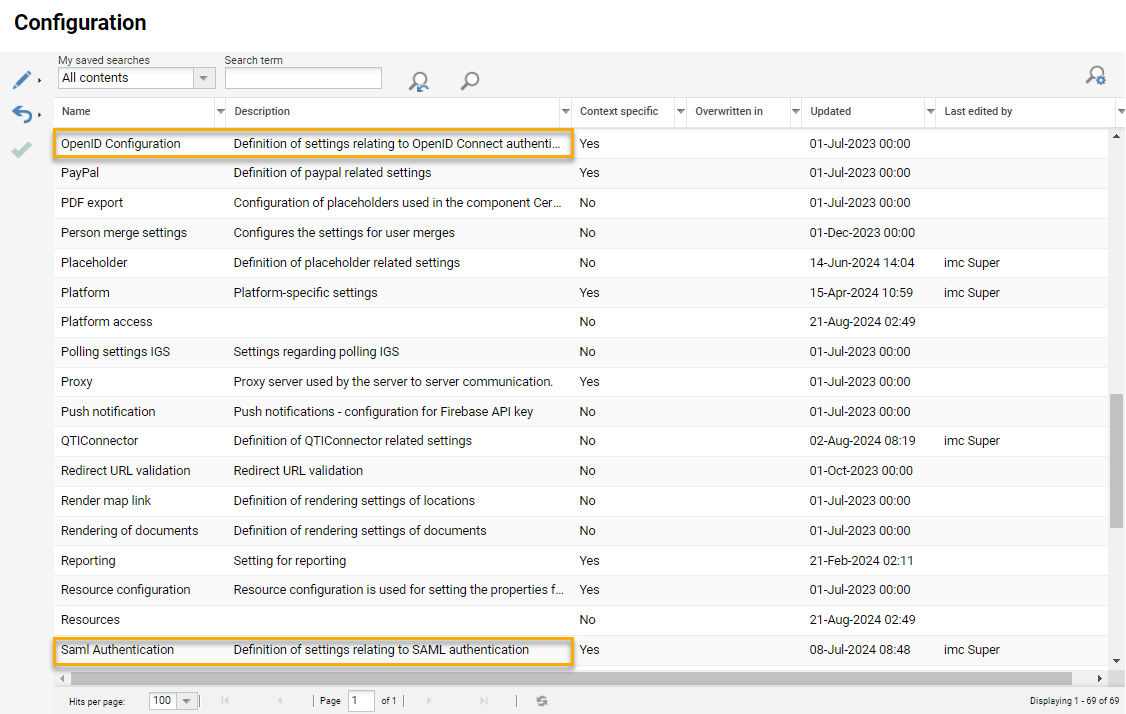Click the pencil edit icon
Image resolution: width=1126 pixels, height=714 pixels.
tap(22, 80)
